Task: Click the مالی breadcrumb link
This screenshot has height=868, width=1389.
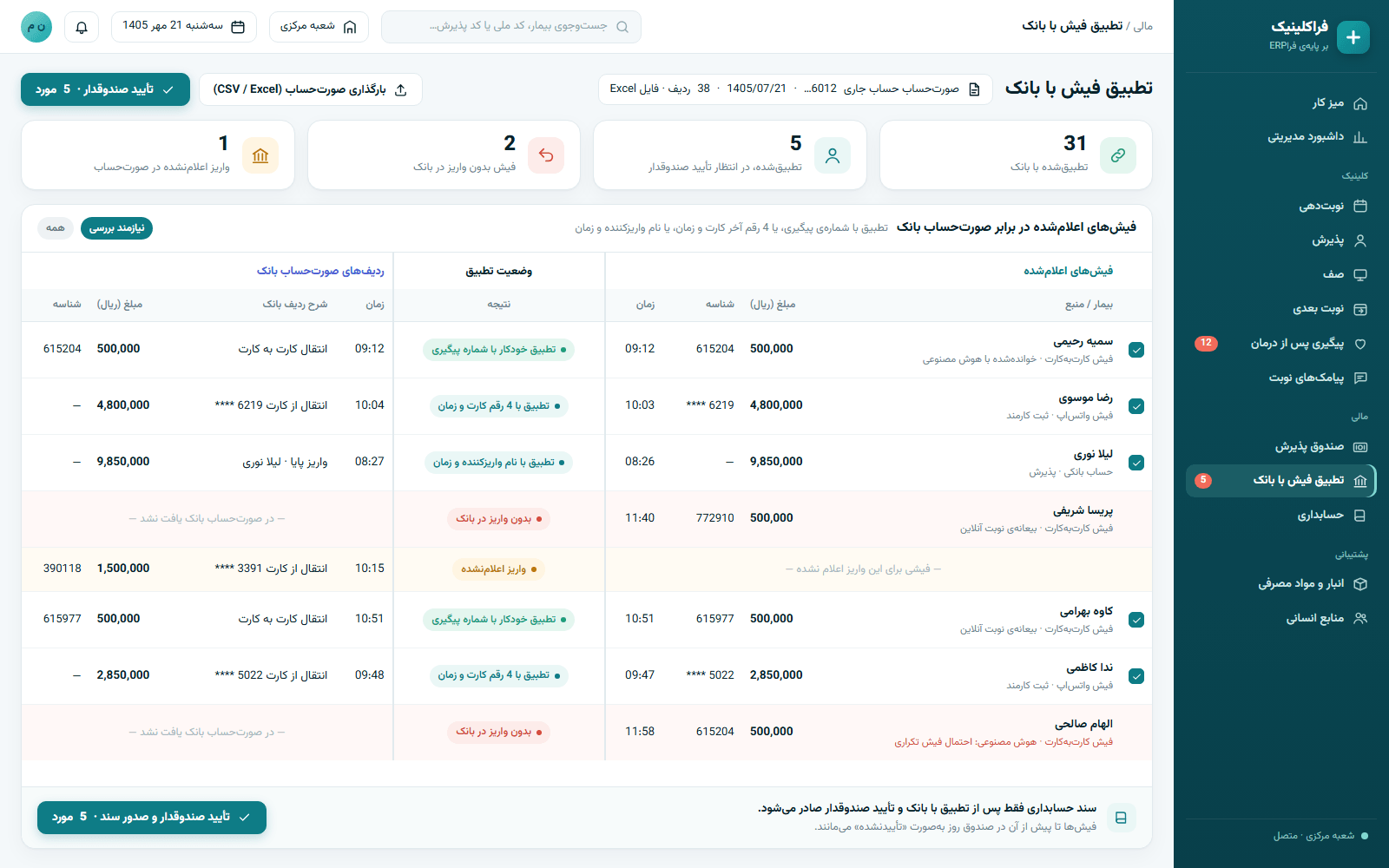Action: click(x=1143, y=26)
